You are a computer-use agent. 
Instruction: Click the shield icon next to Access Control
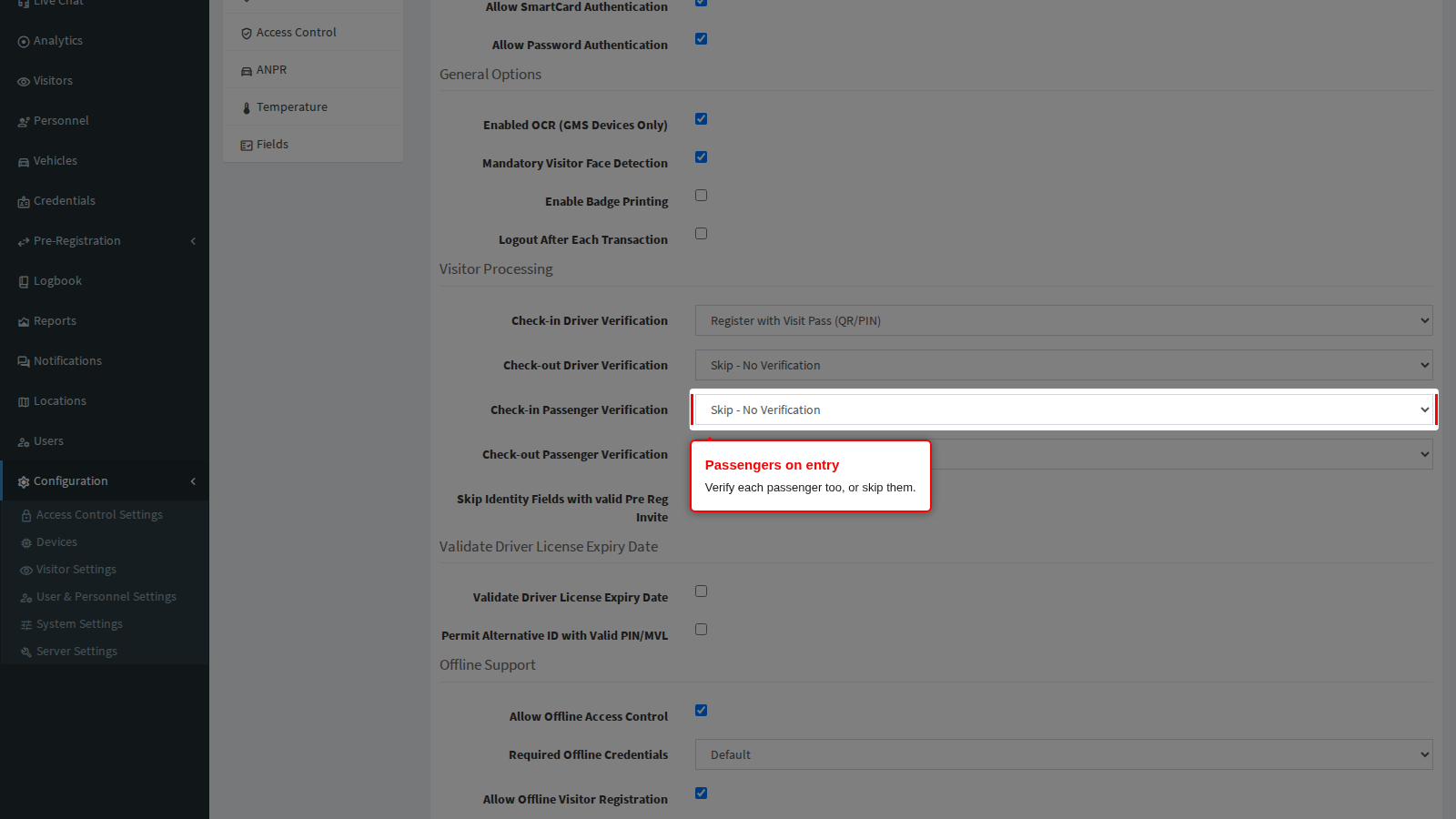[247, 34]
